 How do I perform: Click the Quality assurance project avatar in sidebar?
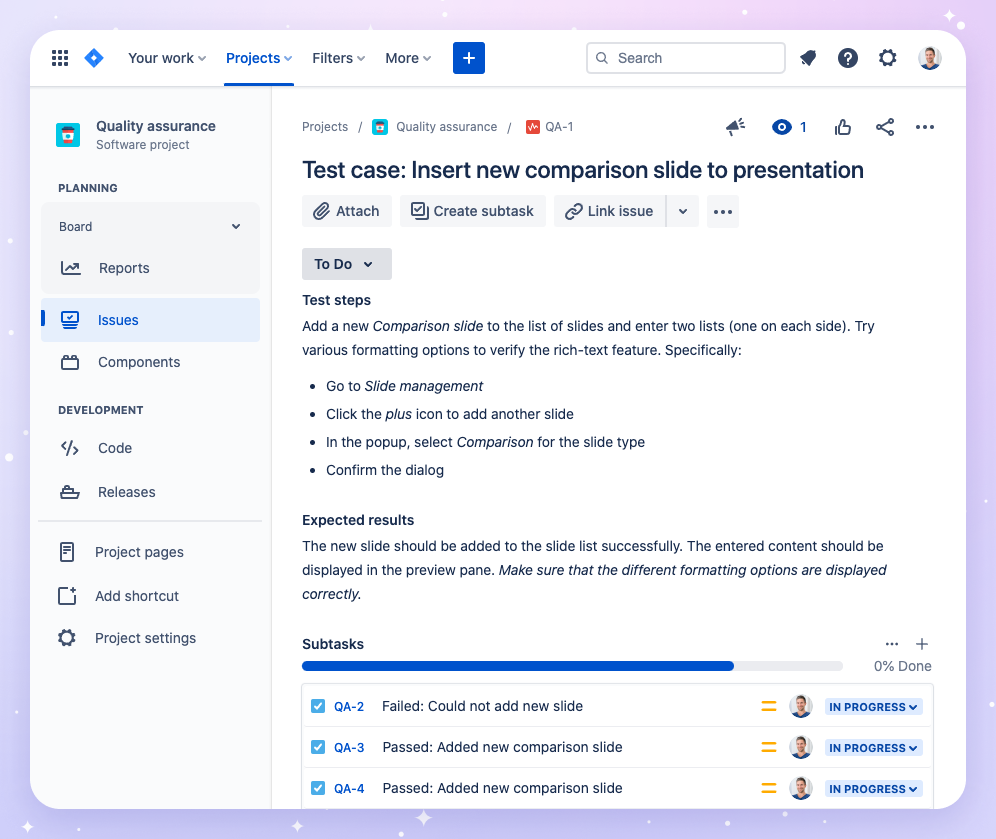click(x=68, y=135)
